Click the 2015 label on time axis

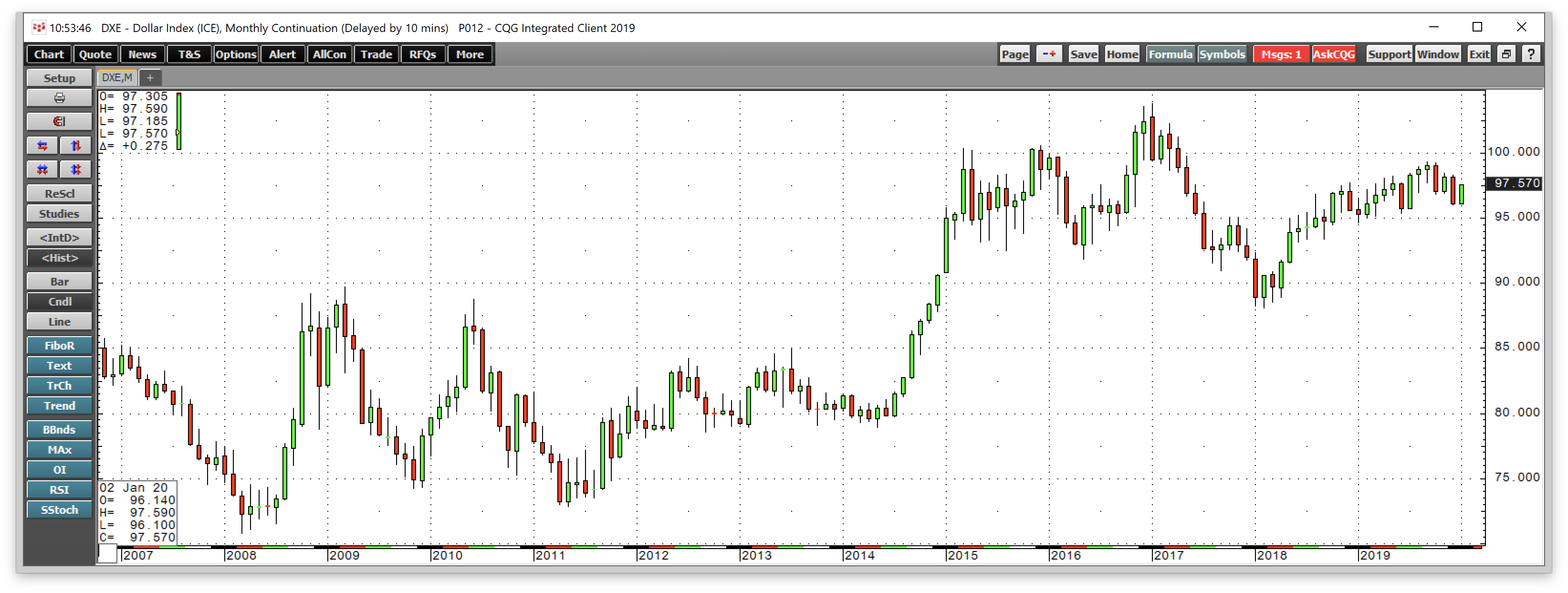pyautogui.click(x=962, y=555)
